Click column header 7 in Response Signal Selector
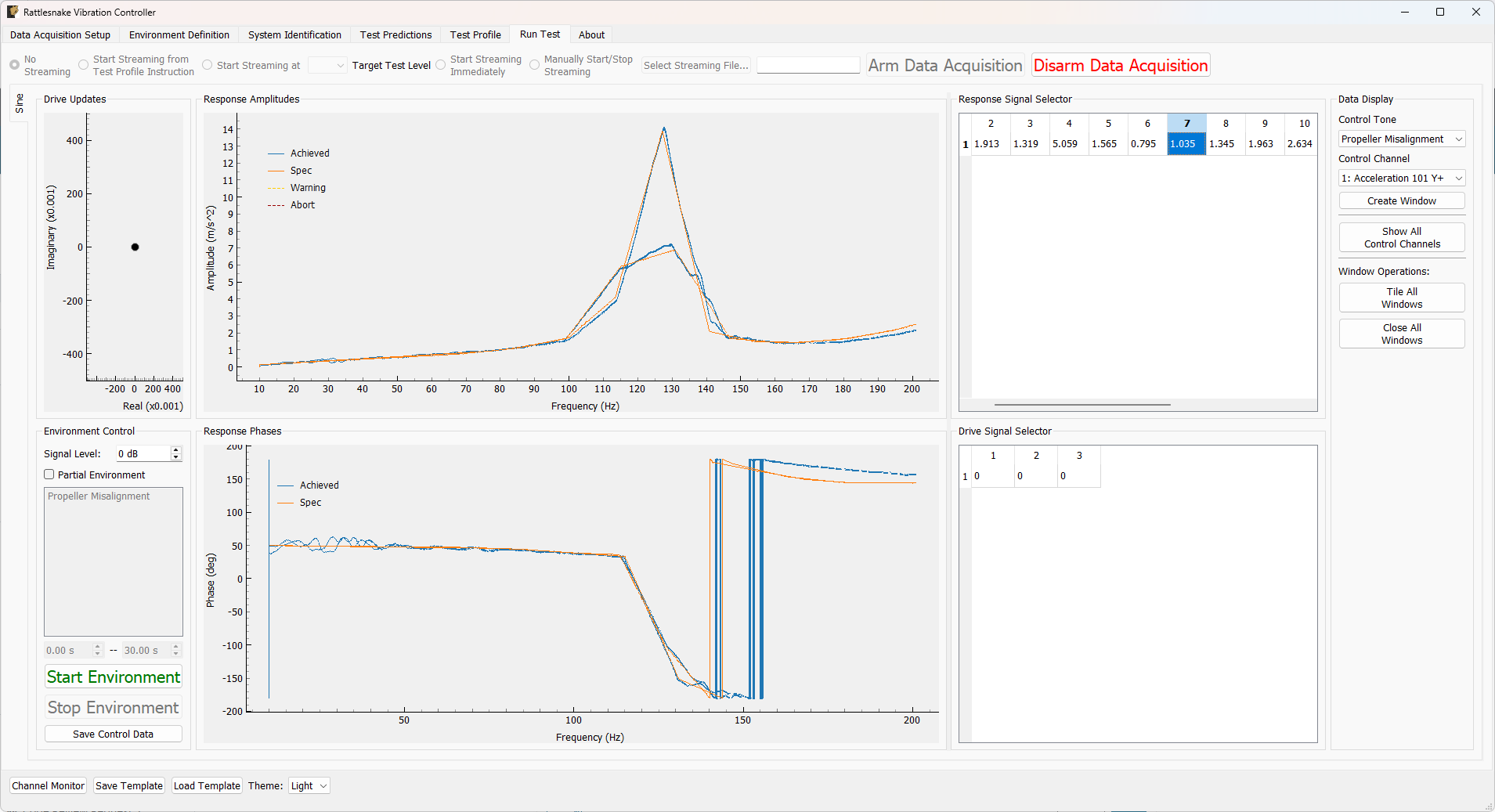The height and width of the screenshot is (812, 1495). pos(1186,124)
